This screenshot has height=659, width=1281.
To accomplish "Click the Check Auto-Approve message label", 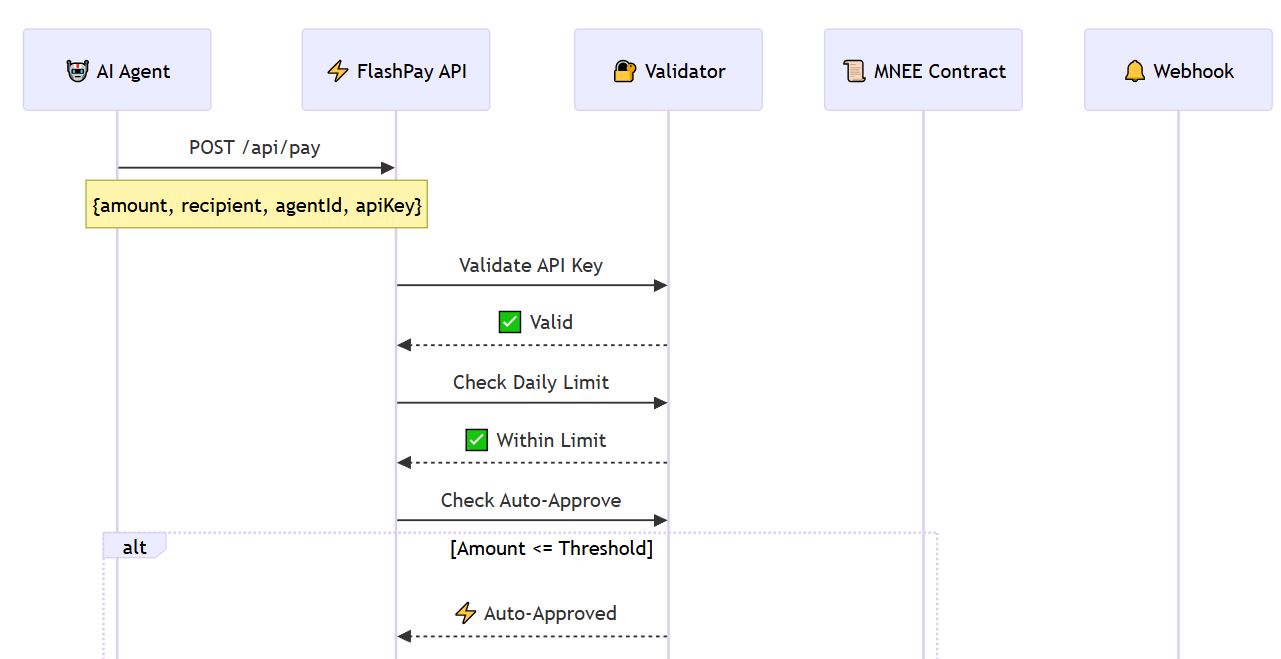I will pyautogui.click(x=531, y=500).
